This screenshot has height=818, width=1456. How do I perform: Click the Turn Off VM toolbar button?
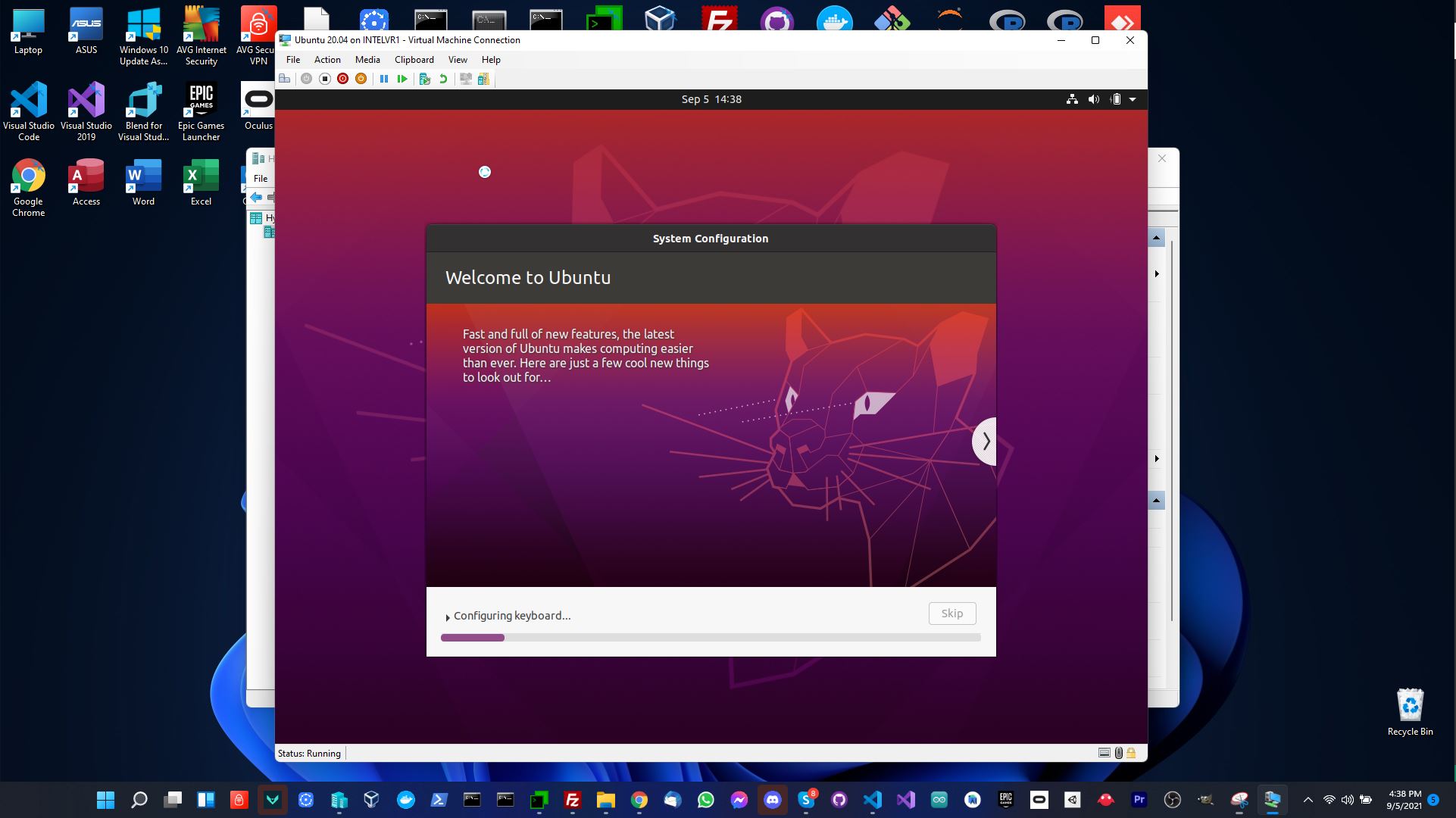(x=324, y=79)
